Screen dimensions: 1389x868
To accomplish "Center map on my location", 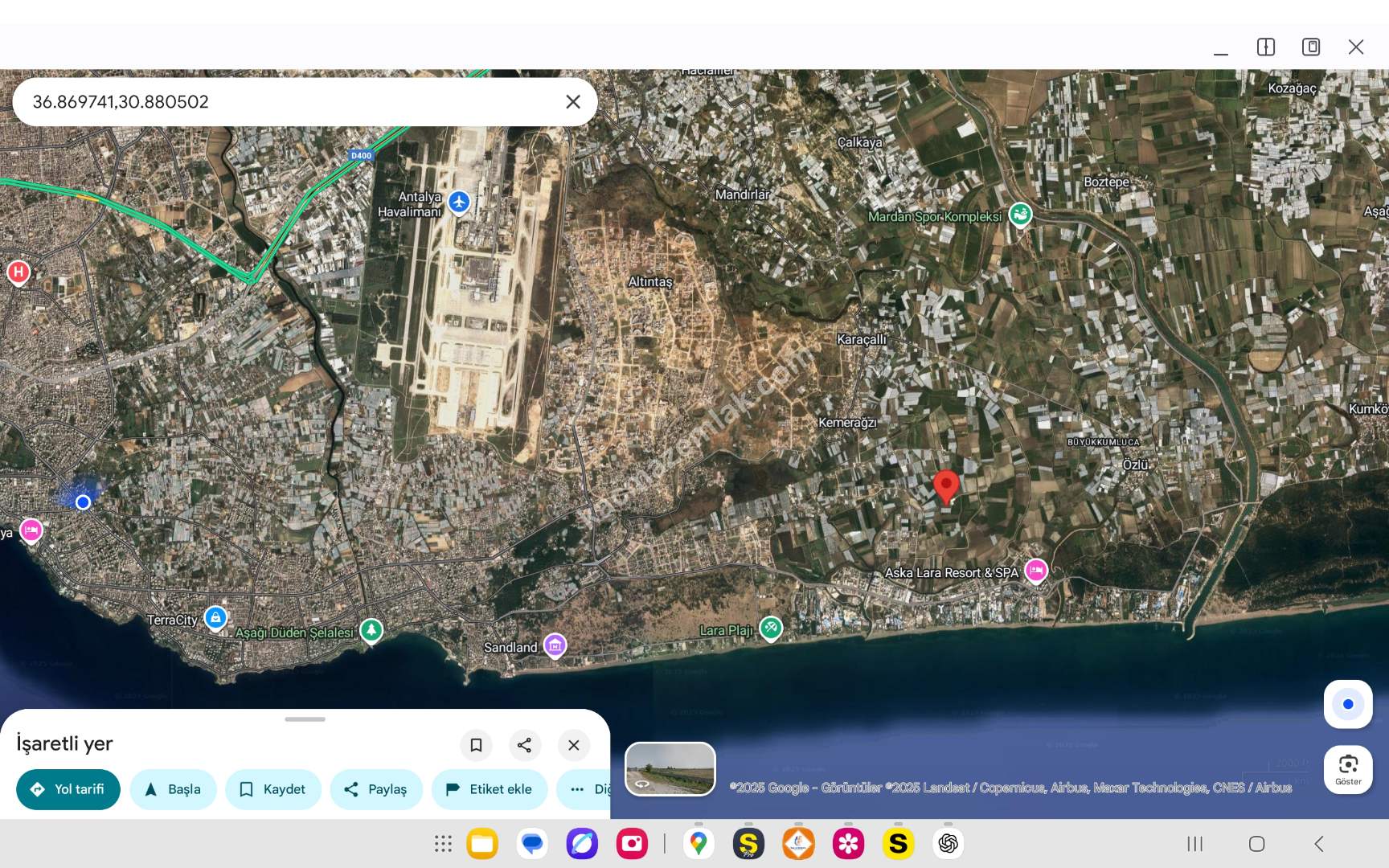I will pos(1348,705).
